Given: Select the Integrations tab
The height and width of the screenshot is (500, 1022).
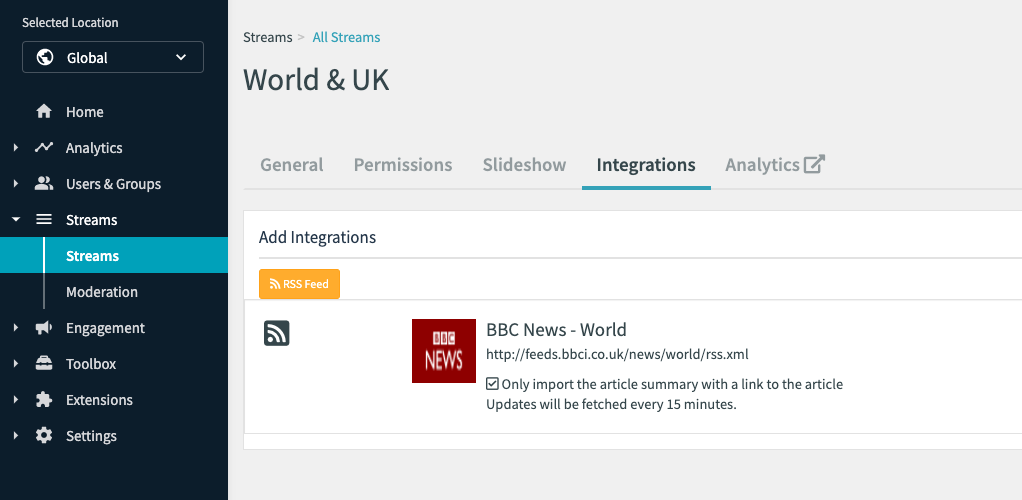Looking at the screenshot, I should [646, 165].
